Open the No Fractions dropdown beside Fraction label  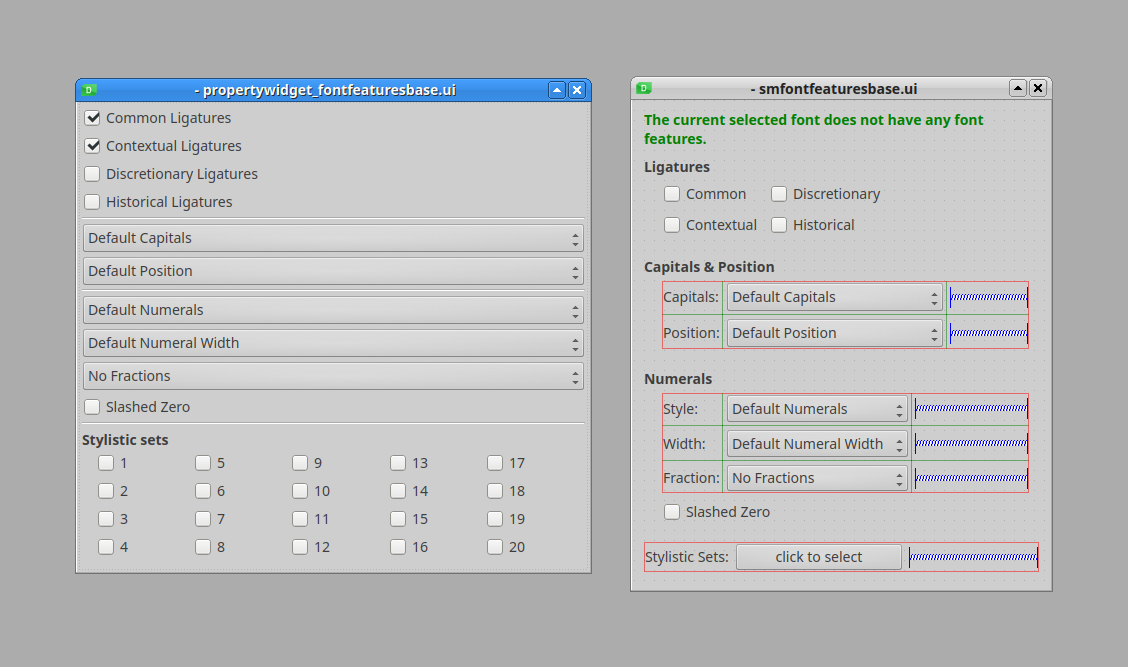(x=817, y=478)
